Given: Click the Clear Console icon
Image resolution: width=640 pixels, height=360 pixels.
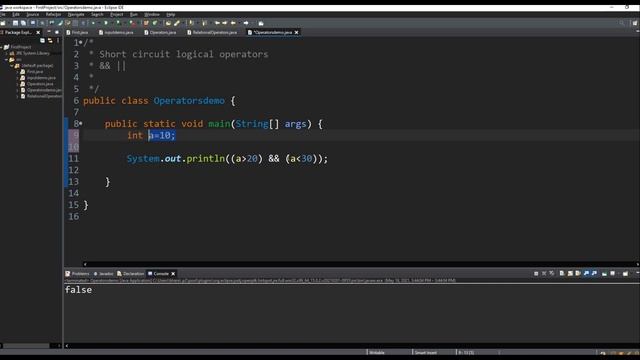Looking at the screenshot, I should 562,273.
